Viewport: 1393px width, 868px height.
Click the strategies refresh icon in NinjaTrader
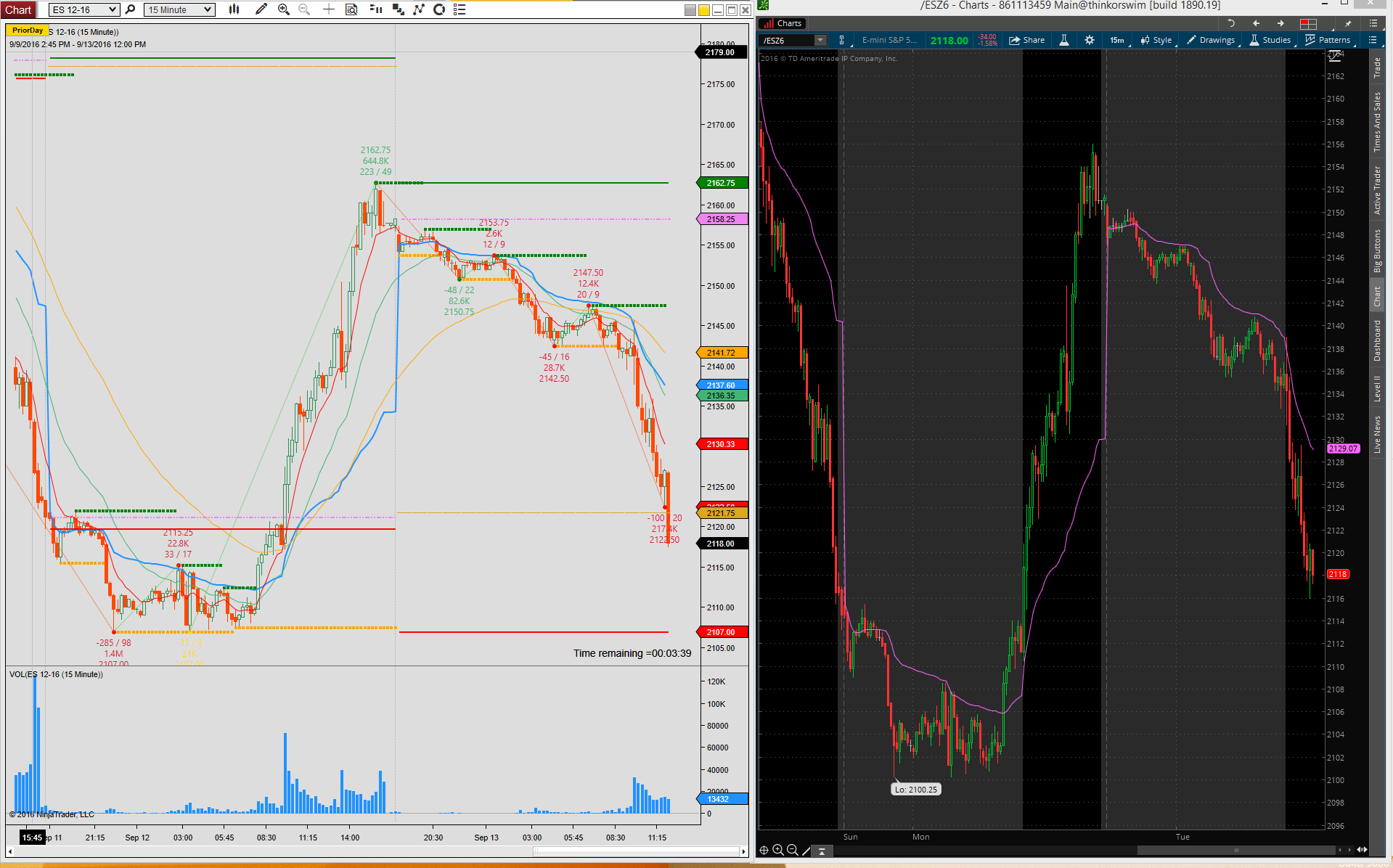click(x=439, y=9)
